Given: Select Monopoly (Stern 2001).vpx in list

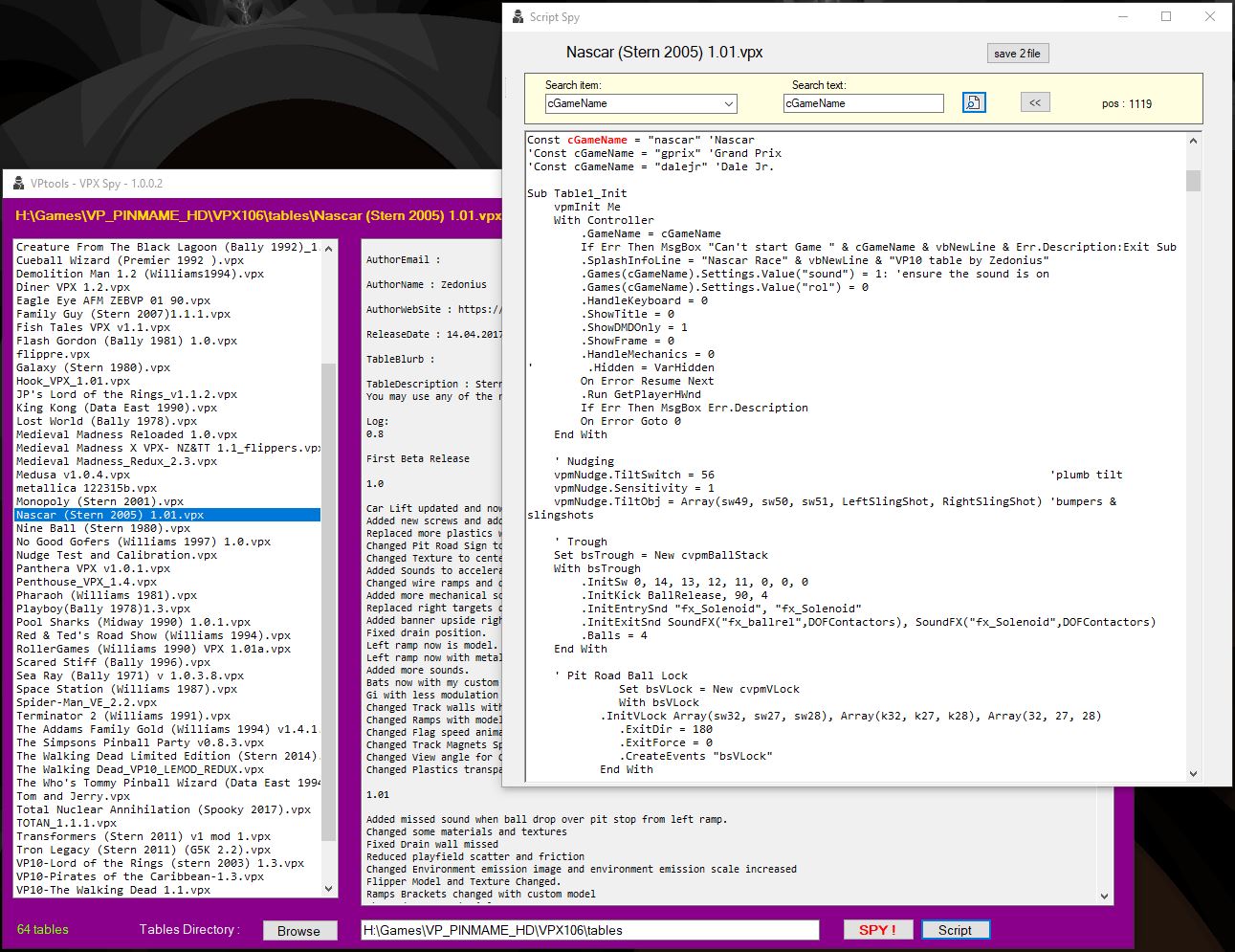Looking at the screenshot, I should coord(99,501).
